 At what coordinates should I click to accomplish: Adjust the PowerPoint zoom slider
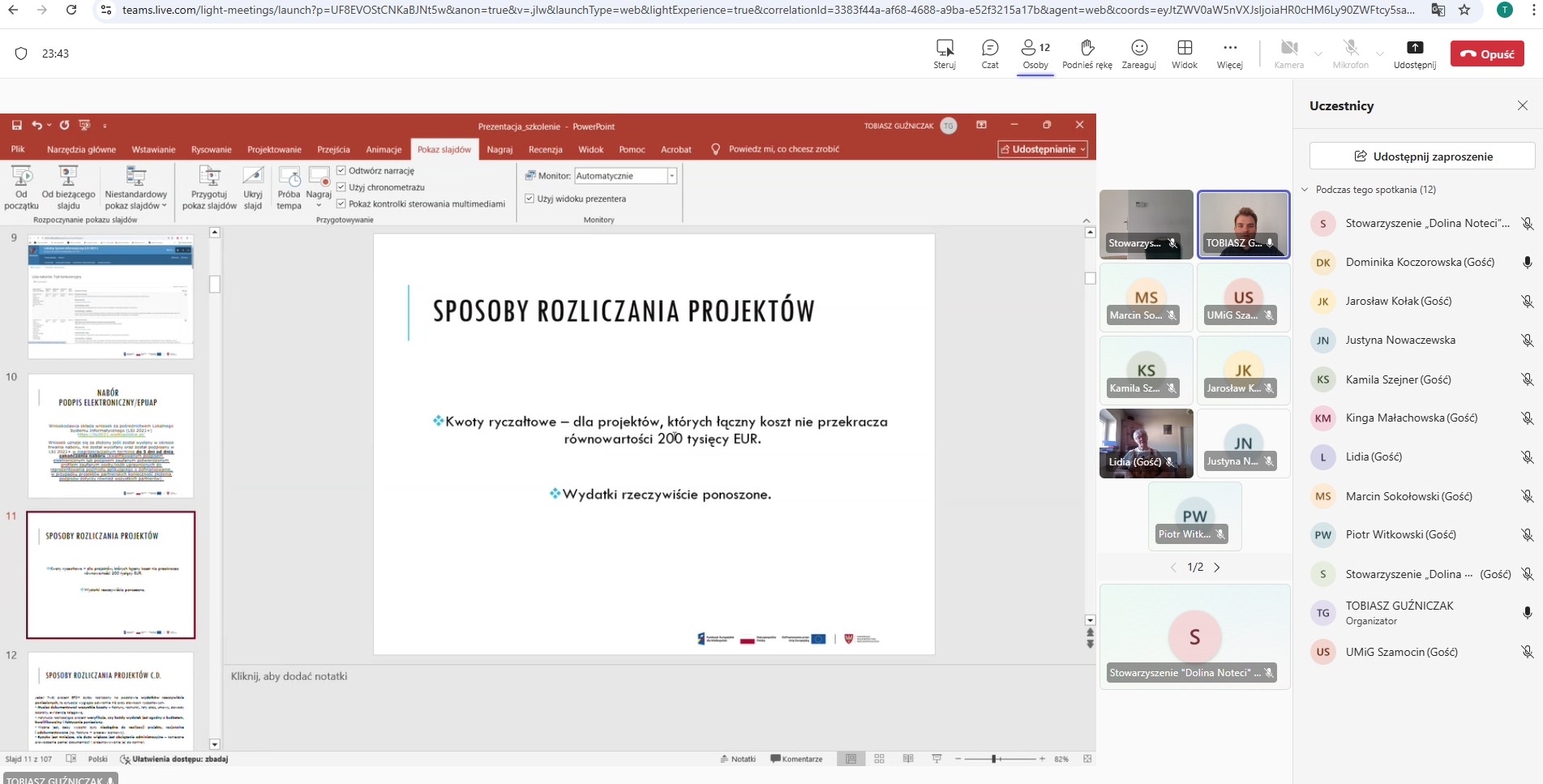click(x=994, y=759)
